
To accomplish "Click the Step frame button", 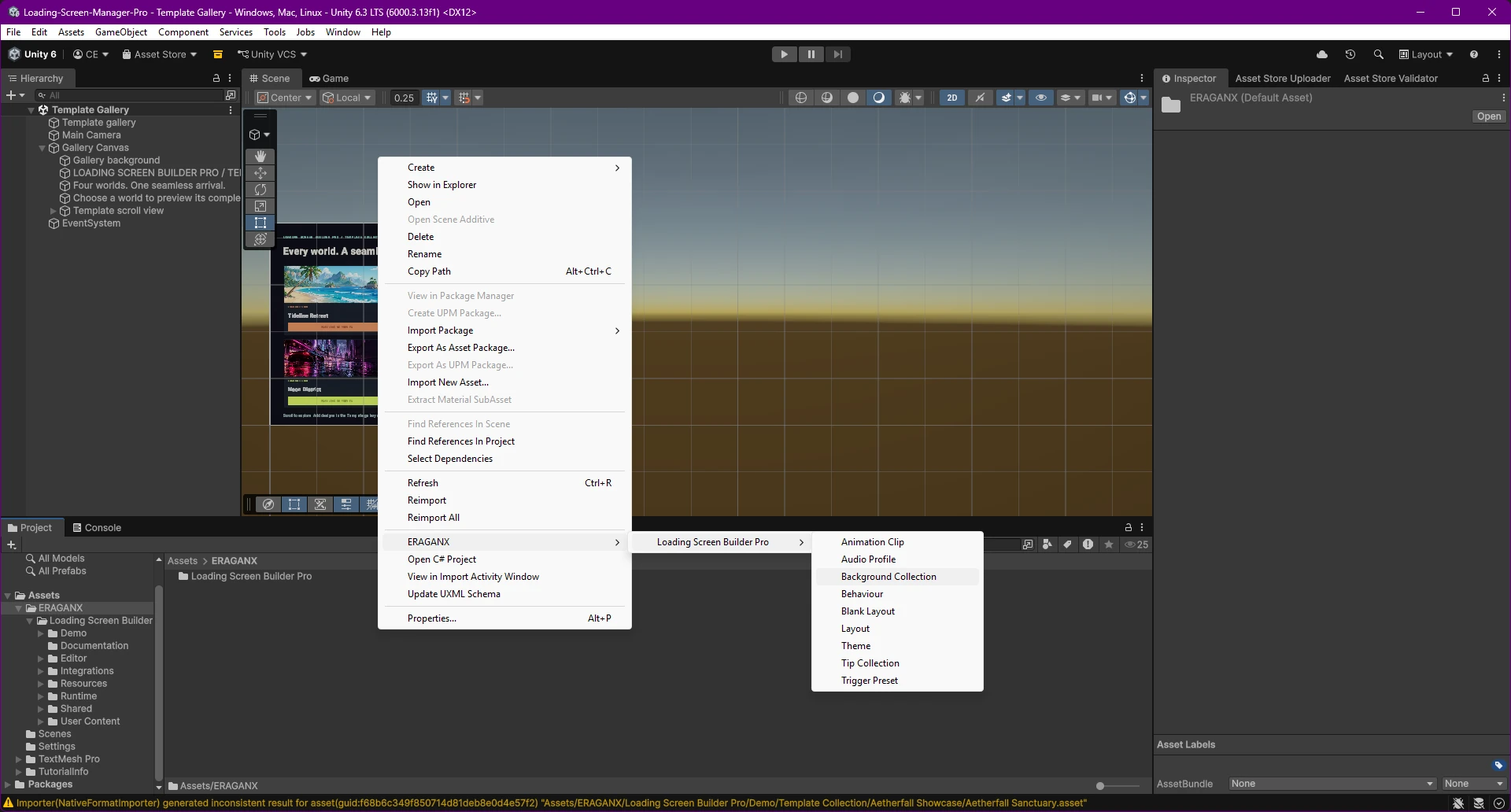I will (x=838, y=54).
